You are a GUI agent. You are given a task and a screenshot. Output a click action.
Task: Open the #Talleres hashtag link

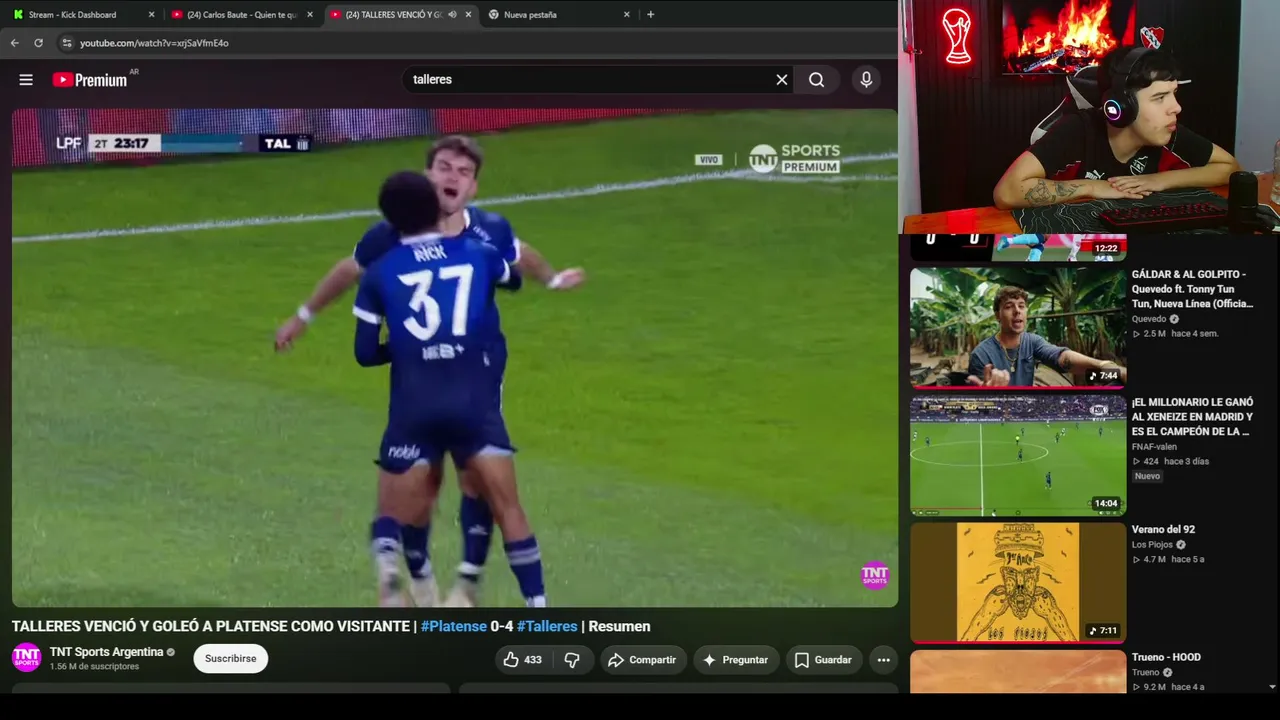coord(547,626)
